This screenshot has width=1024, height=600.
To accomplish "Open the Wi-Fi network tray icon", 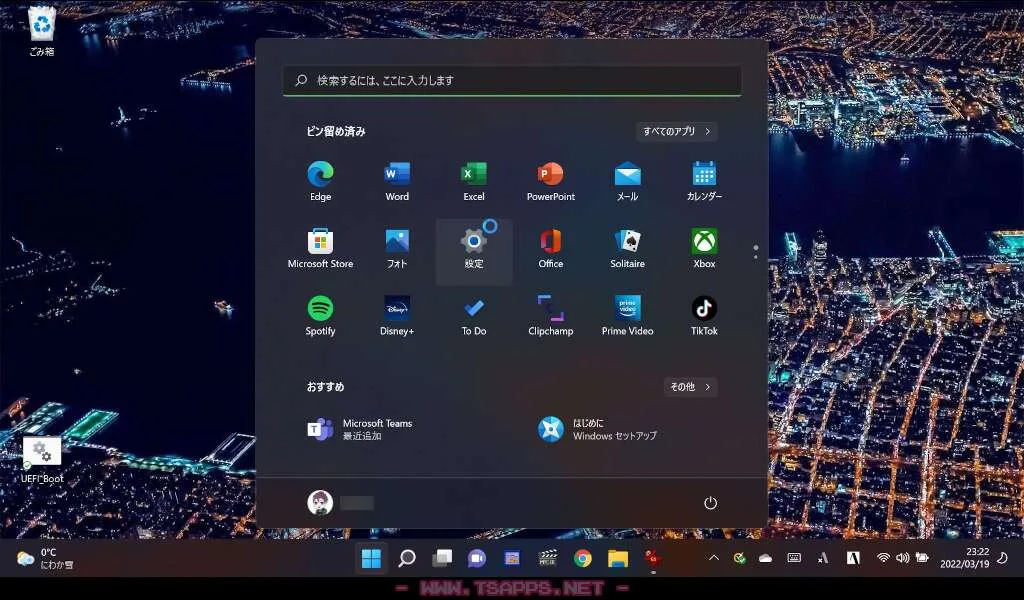I will (x=884, y=558).
